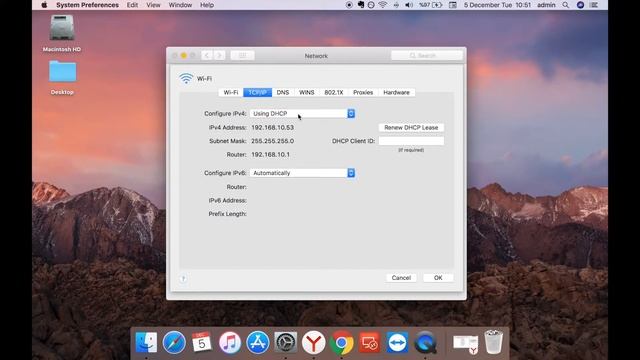Click the subnet mask value 255.255.255.0
The width and height of the screenshot is (640, 360).
pyautogui.click(x=272, y=141)
